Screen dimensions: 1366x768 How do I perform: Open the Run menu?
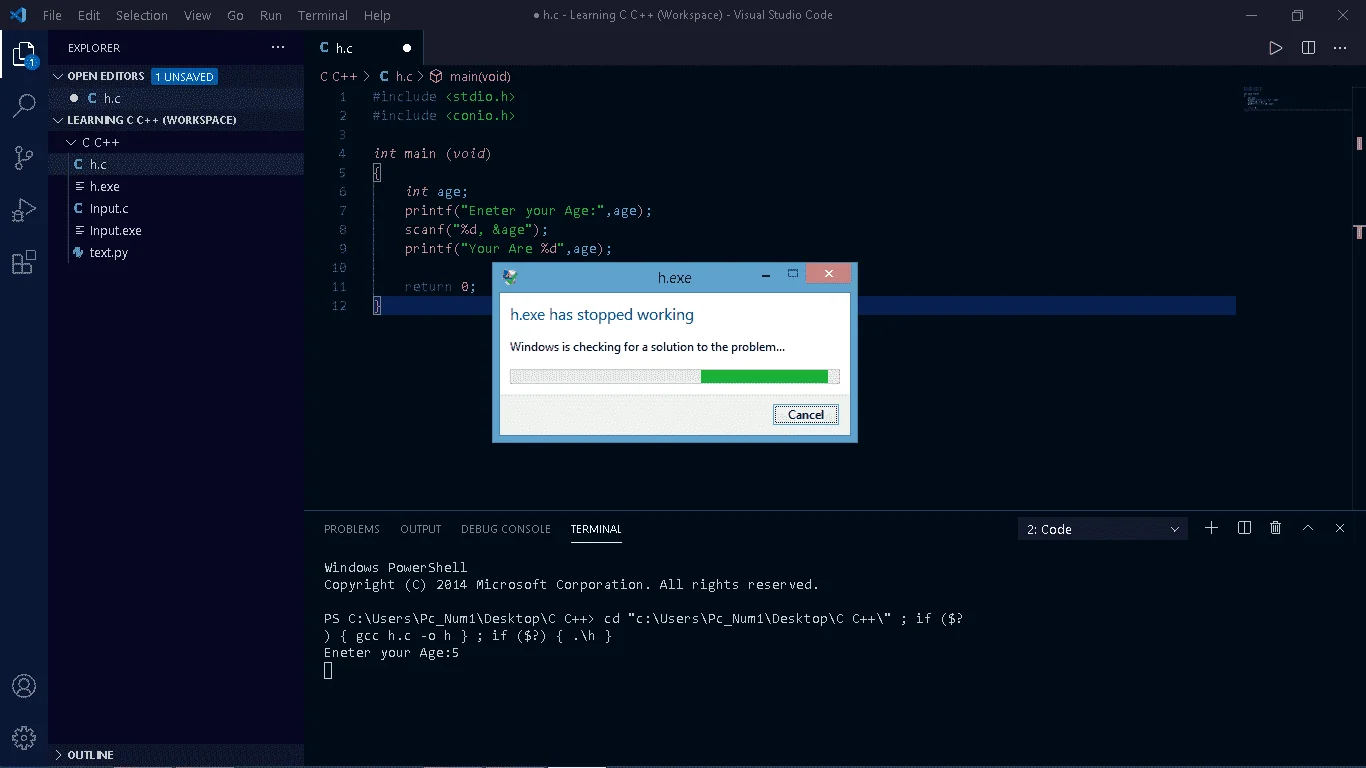point(270,15)
